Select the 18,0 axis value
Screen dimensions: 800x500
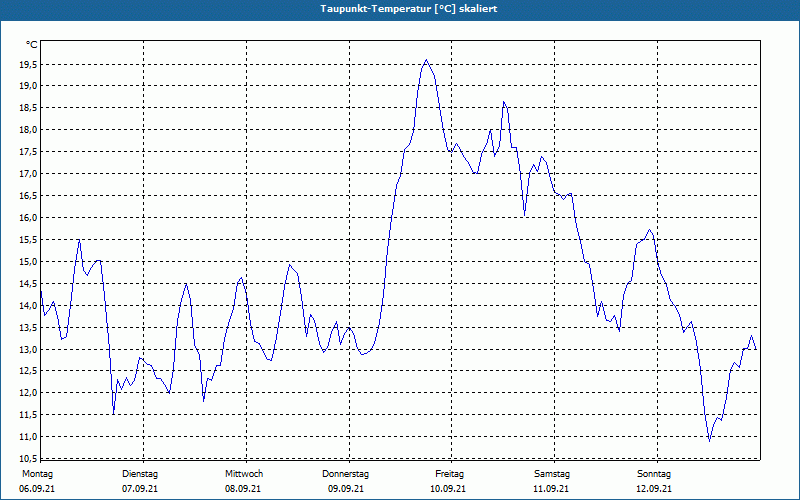tap(29, 130)
